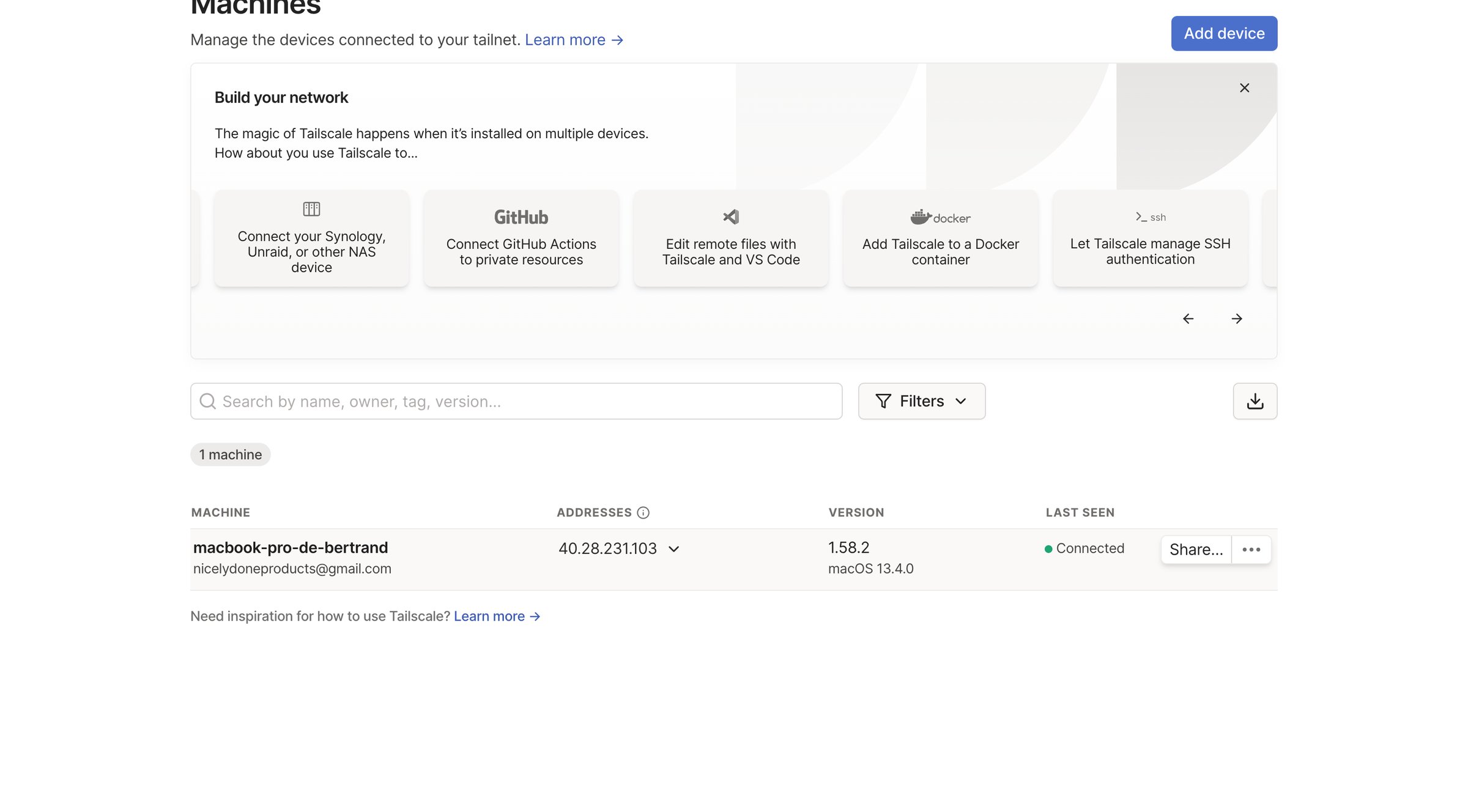Viewport: 1468px width, 812px height.
Task: Click the Add device button
Action: [1224, 34]
